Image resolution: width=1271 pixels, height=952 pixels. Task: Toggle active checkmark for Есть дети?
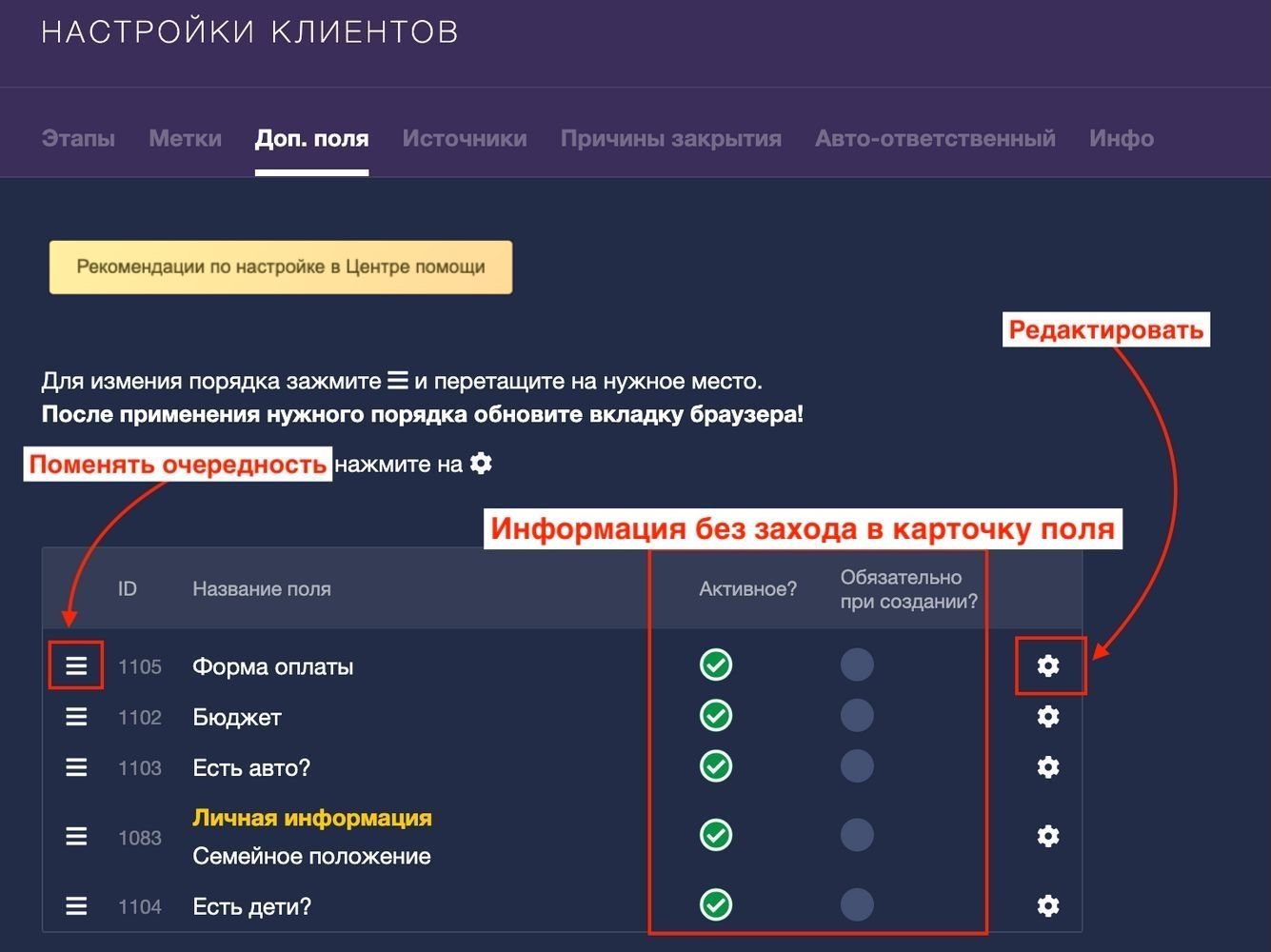coord(716,904)
